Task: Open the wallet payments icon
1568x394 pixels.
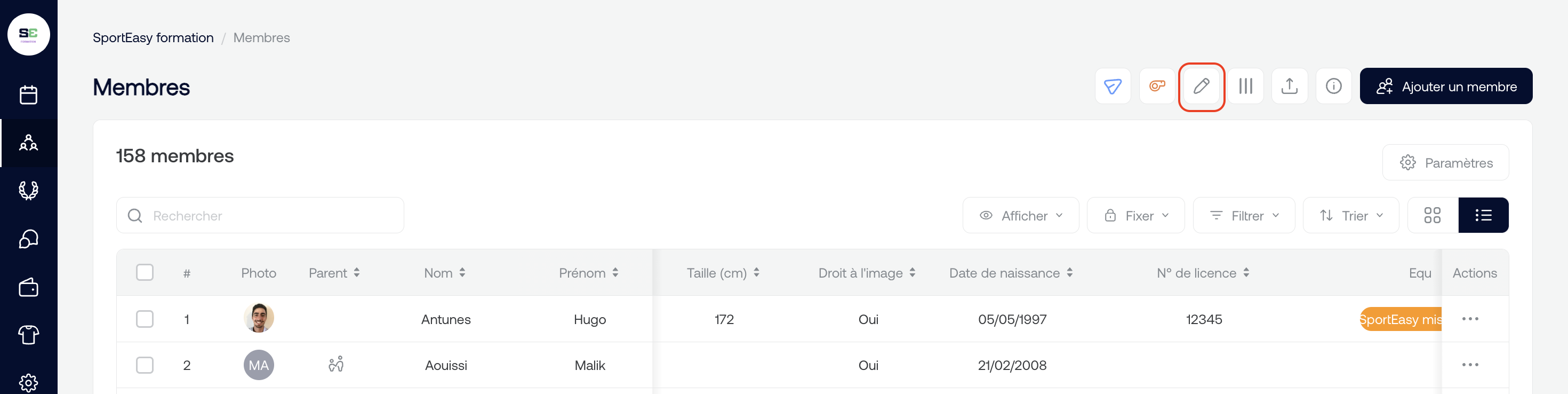Action: click(29, 287)
